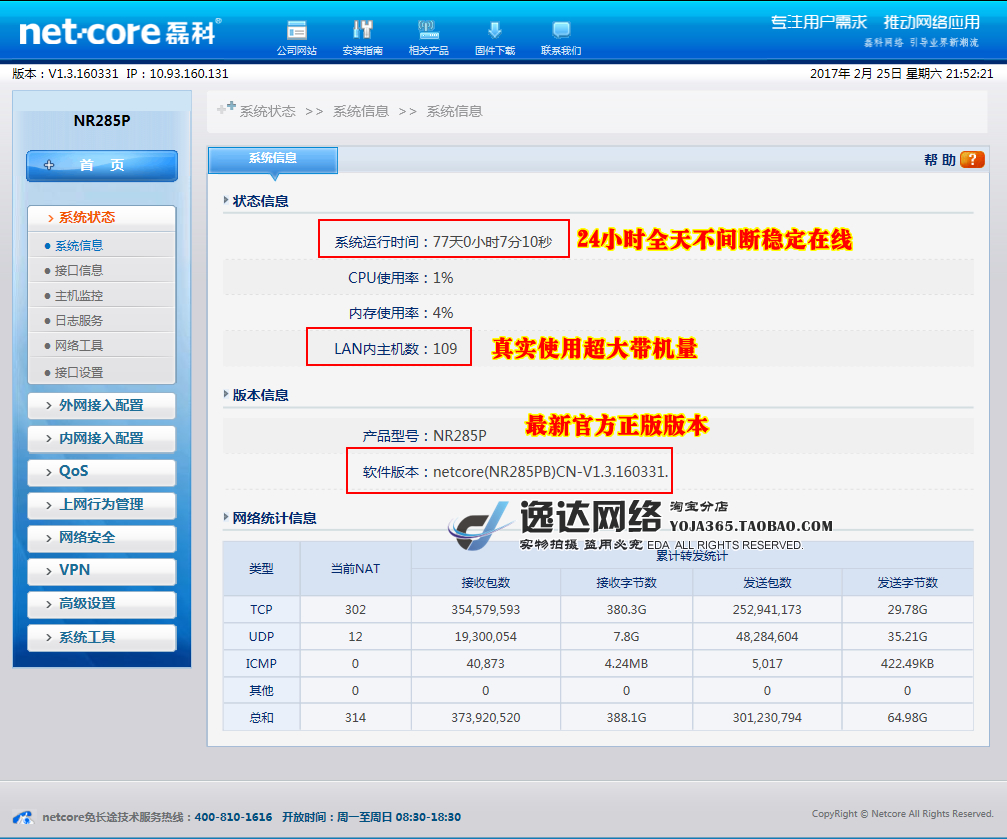Click the 400-810-1616 hotline number
The width and height of the screenshot is (1007, 839).
tap(233, 817)
